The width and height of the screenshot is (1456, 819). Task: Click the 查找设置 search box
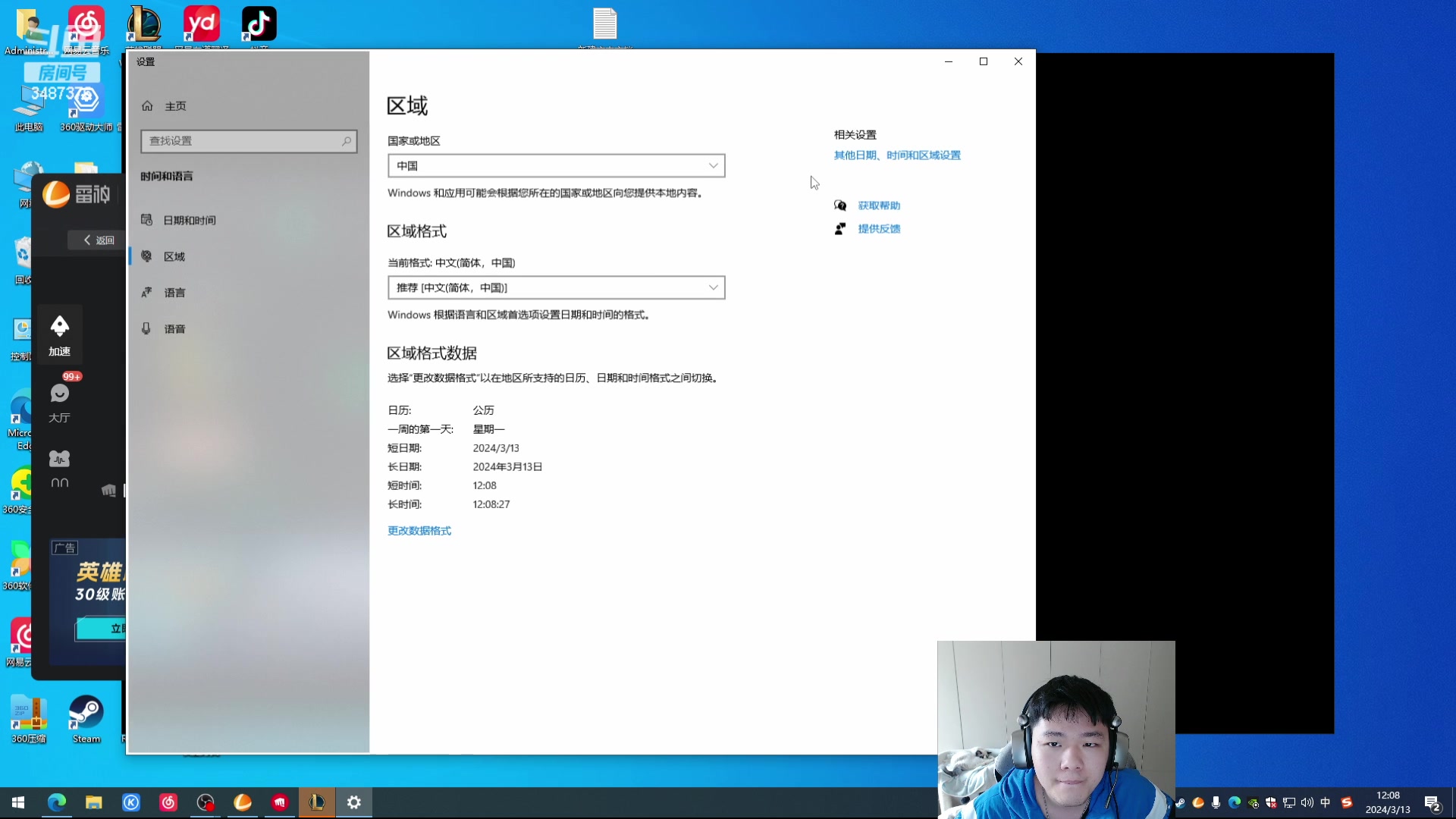249,141
